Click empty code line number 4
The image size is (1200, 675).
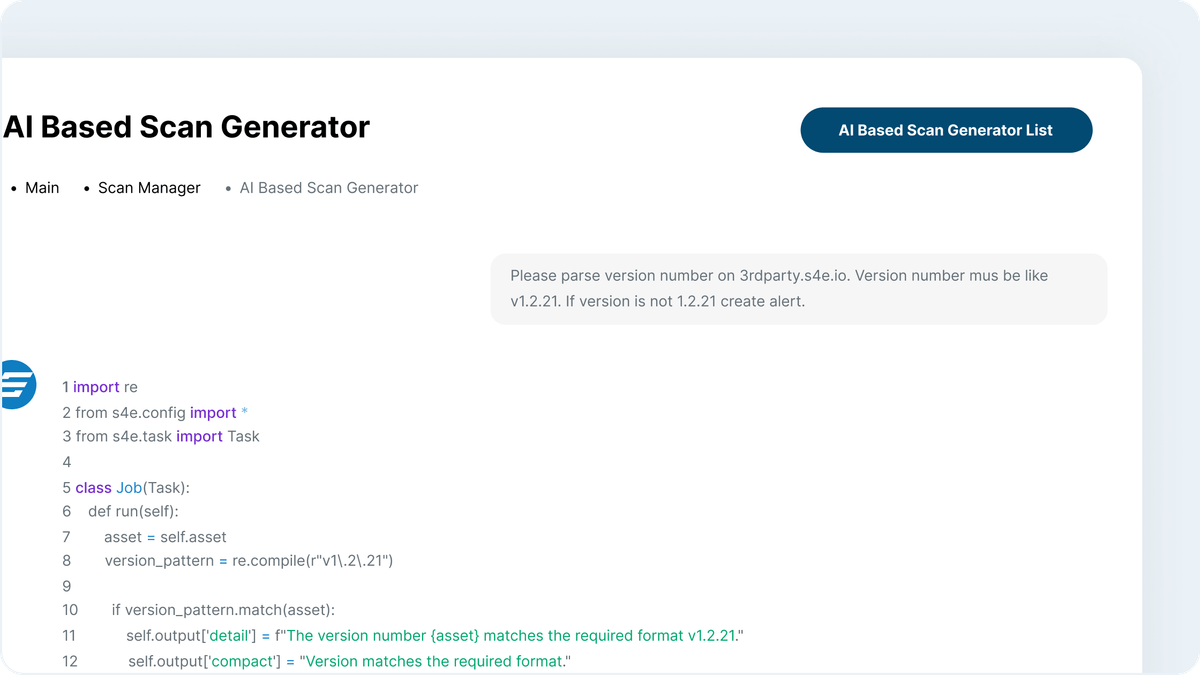pyautogui.click(x=67, y=462)
